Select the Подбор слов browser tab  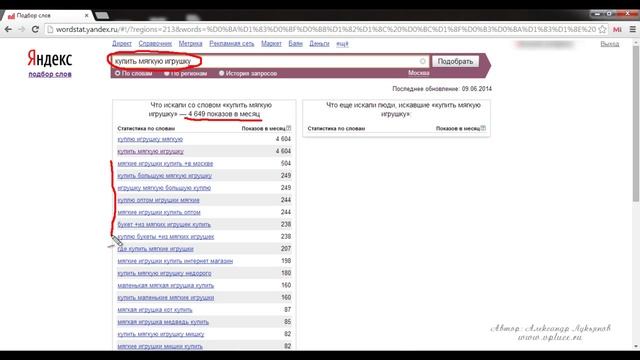pyautogui.click(x=47, y=16)
